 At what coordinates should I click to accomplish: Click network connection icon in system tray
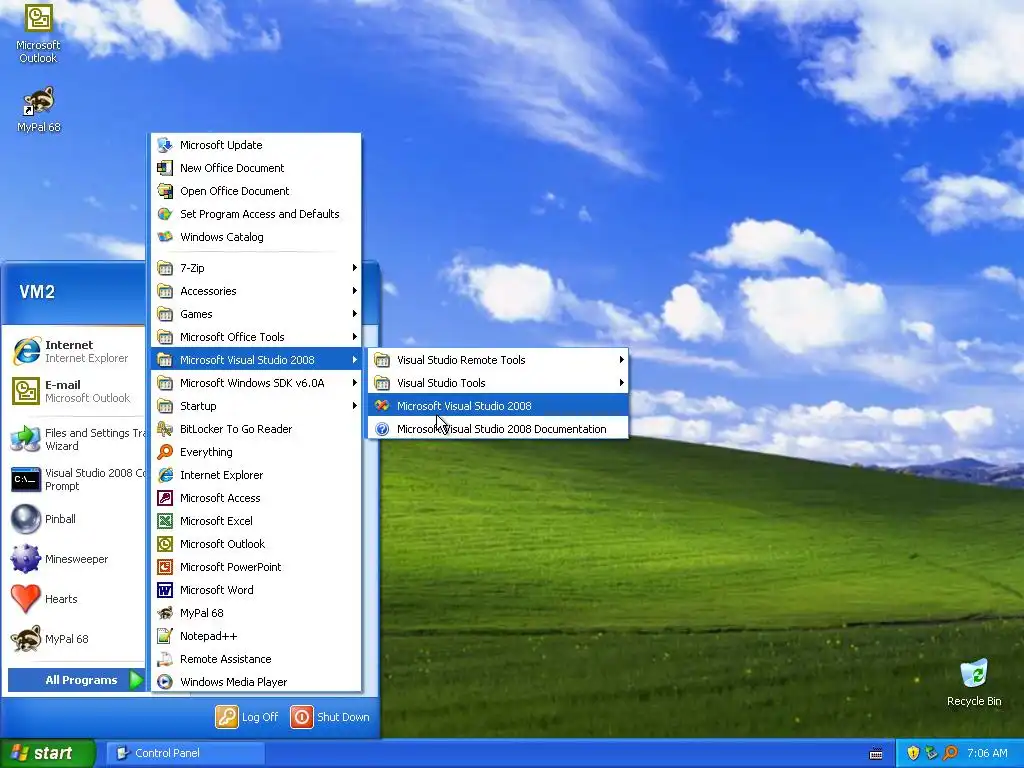(x=931, y=753)
